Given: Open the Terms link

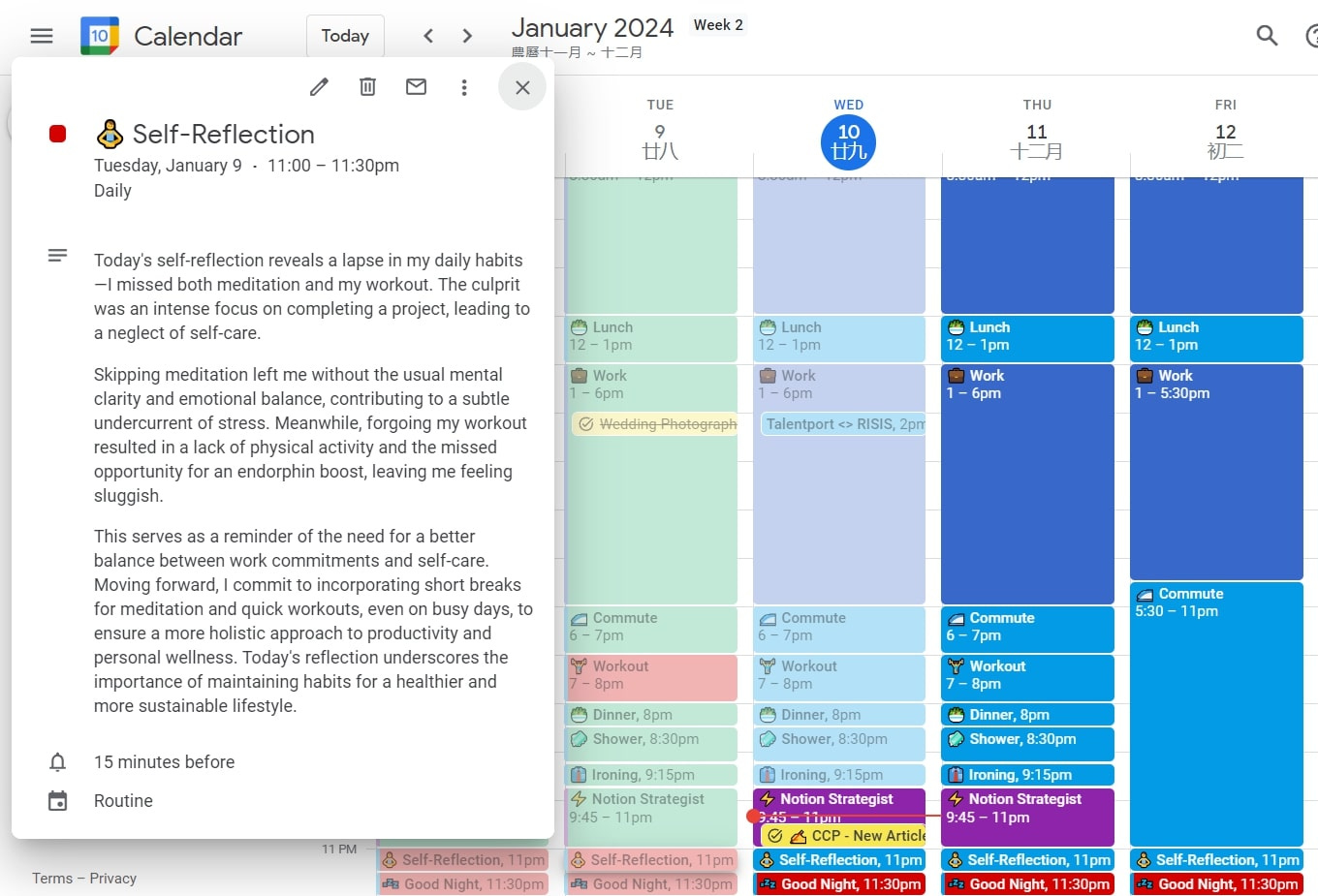Looking at the screenshot, I should 50,879.
